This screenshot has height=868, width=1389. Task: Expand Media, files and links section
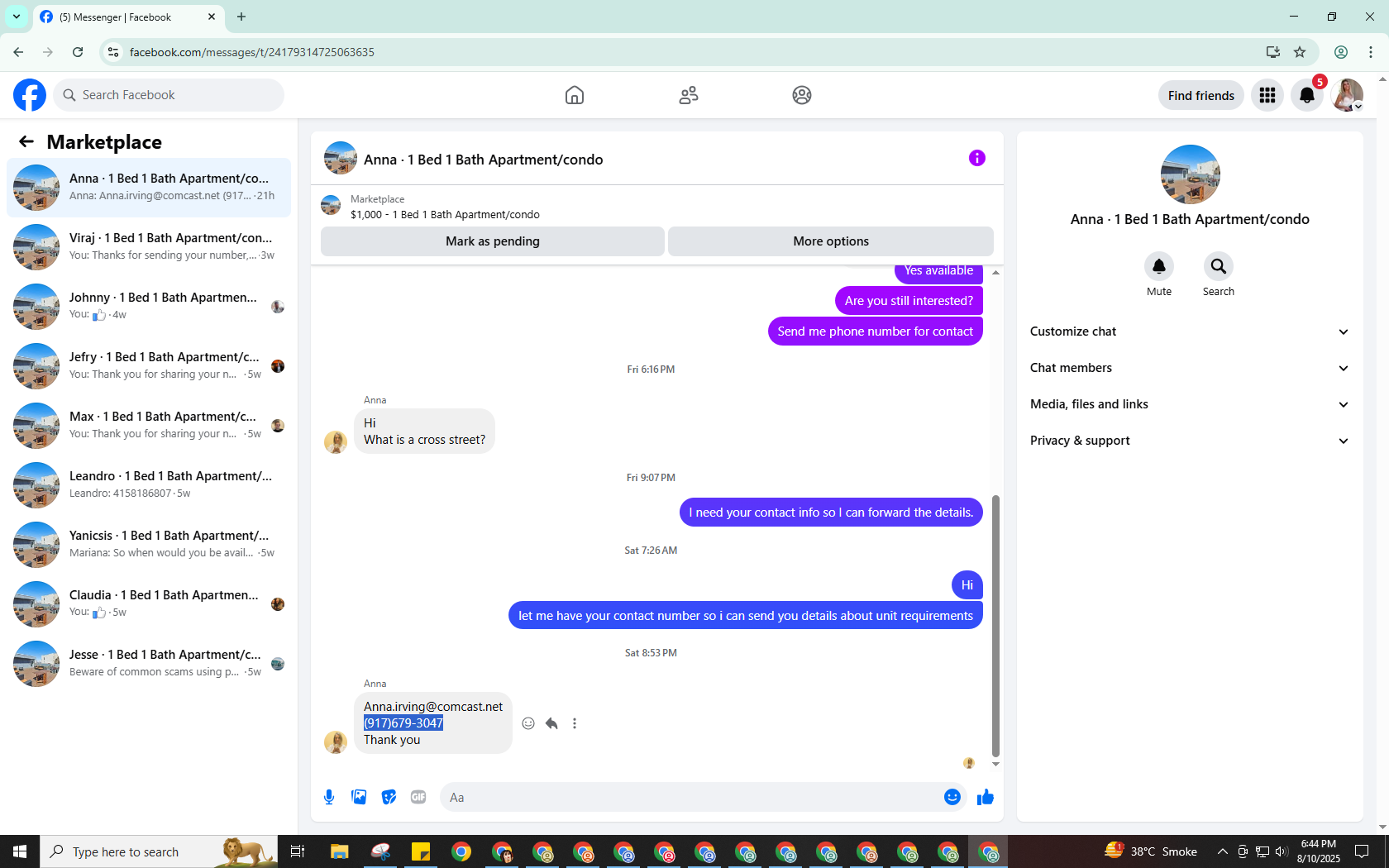coord(1190,404)
